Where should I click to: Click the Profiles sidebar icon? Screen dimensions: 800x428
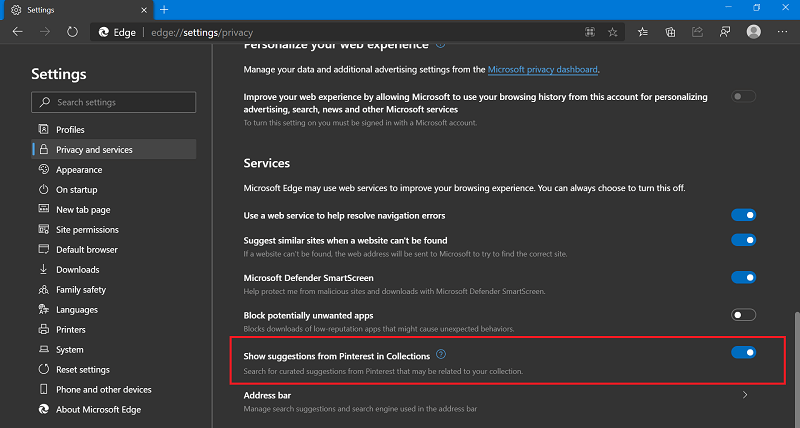point(44,129)
